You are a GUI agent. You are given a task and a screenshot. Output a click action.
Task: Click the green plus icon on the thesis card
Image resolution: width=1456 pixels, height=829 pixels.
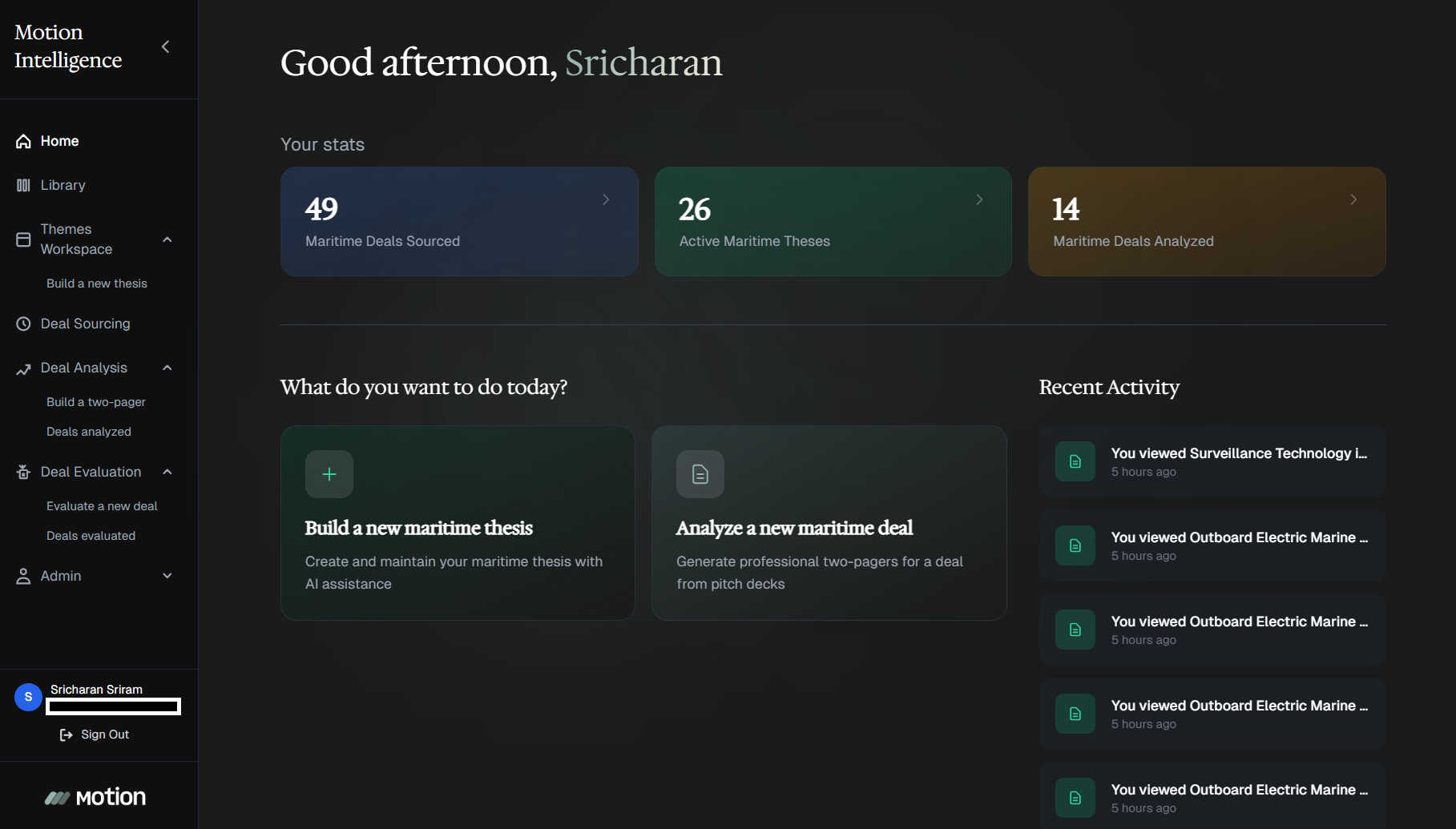click(329, 474)
